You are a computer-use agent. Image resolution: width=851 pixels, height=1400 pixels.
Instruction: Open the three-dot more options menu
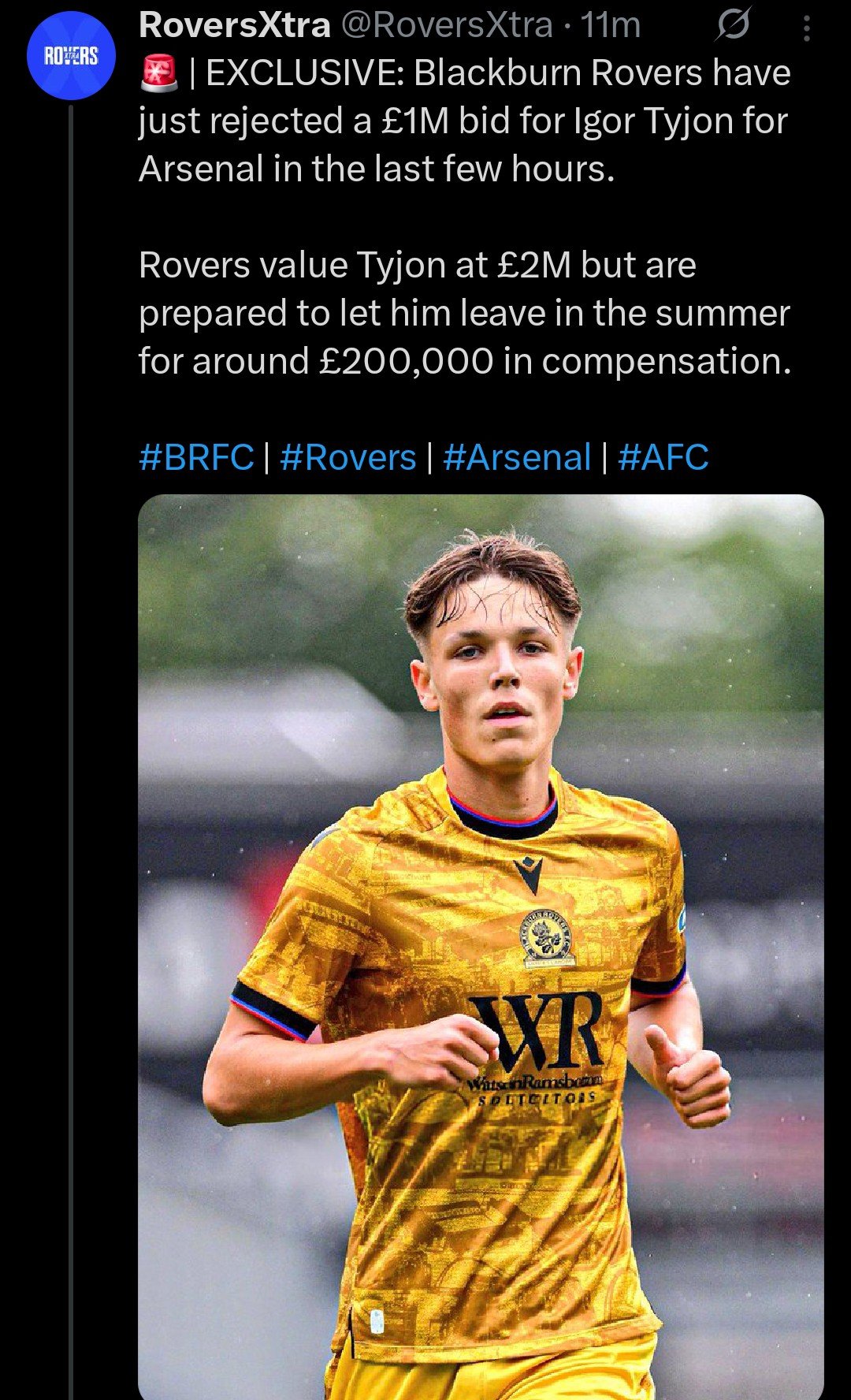click(x=806, y=29)
